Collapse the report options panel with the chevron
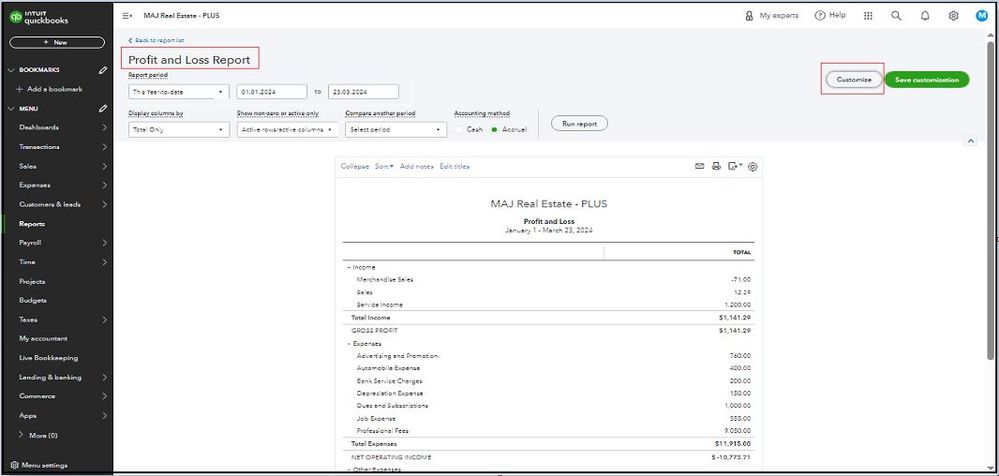 [970, 141]
